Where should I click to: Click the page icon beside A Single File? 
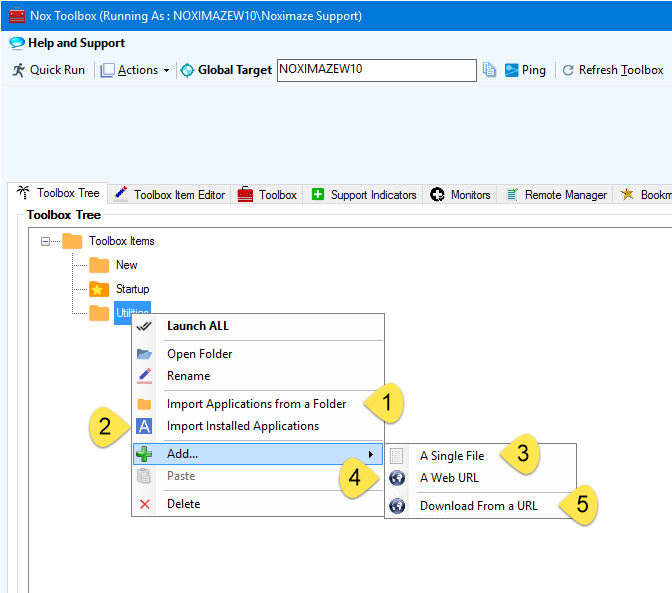[397, 456]
